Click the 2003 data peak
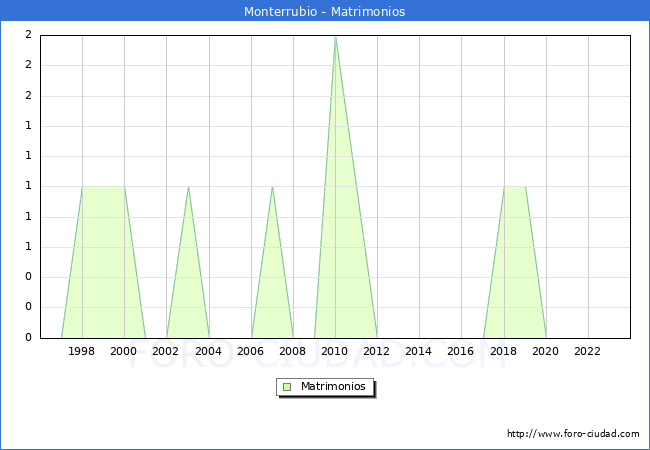 click(x=189, y=187)
